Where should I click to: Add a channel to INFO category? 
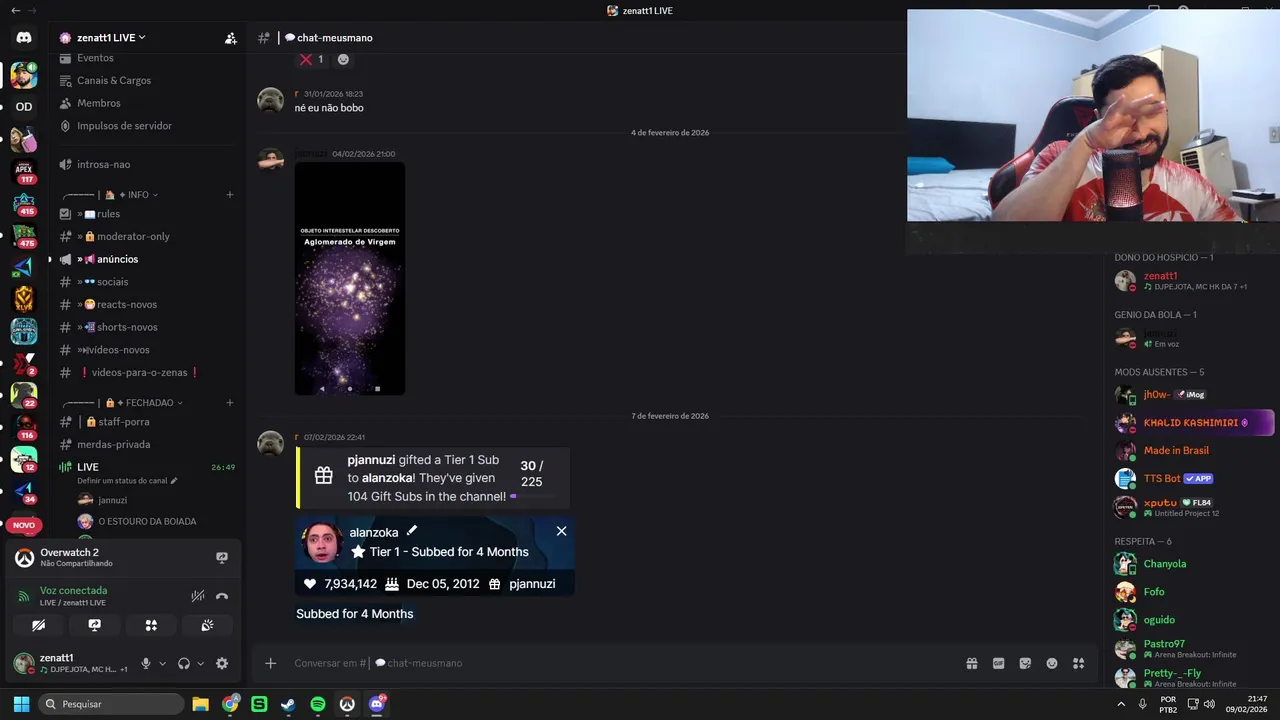[230, 195]
